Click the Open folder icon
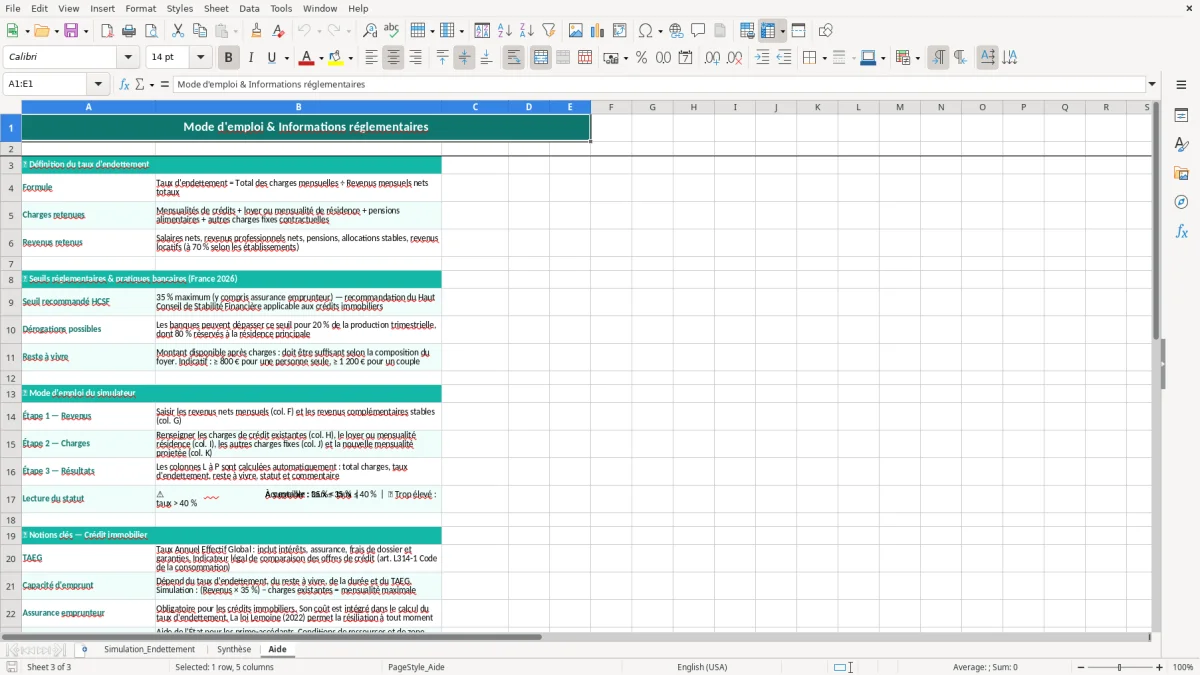1200x675 pixels. click(40, 31)
